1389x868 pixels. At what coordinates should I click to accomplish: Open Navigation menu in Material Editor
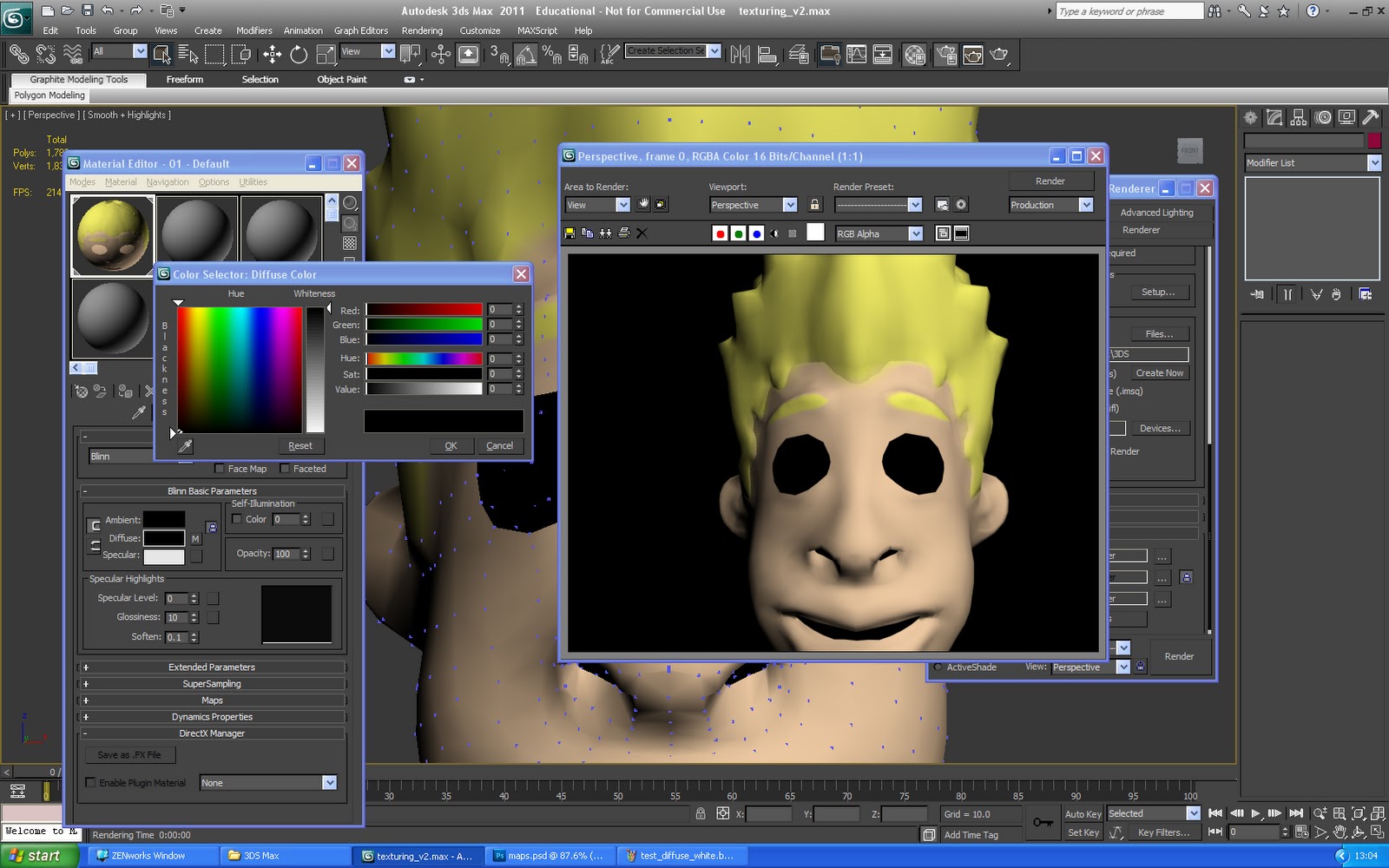click(x=168, y=182)
